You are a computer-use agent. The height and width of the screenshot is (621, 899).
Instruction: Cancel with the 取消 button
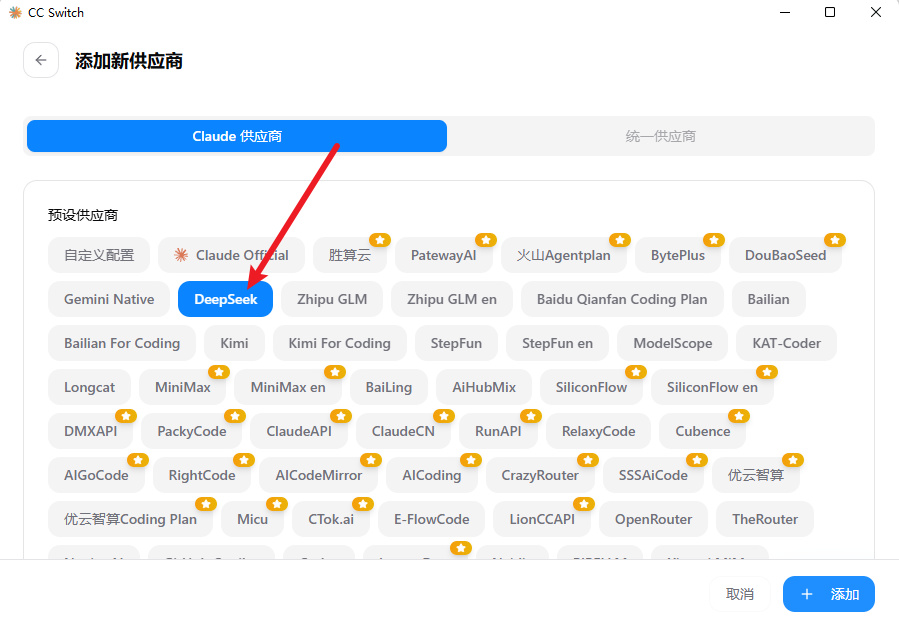(740, 594)
